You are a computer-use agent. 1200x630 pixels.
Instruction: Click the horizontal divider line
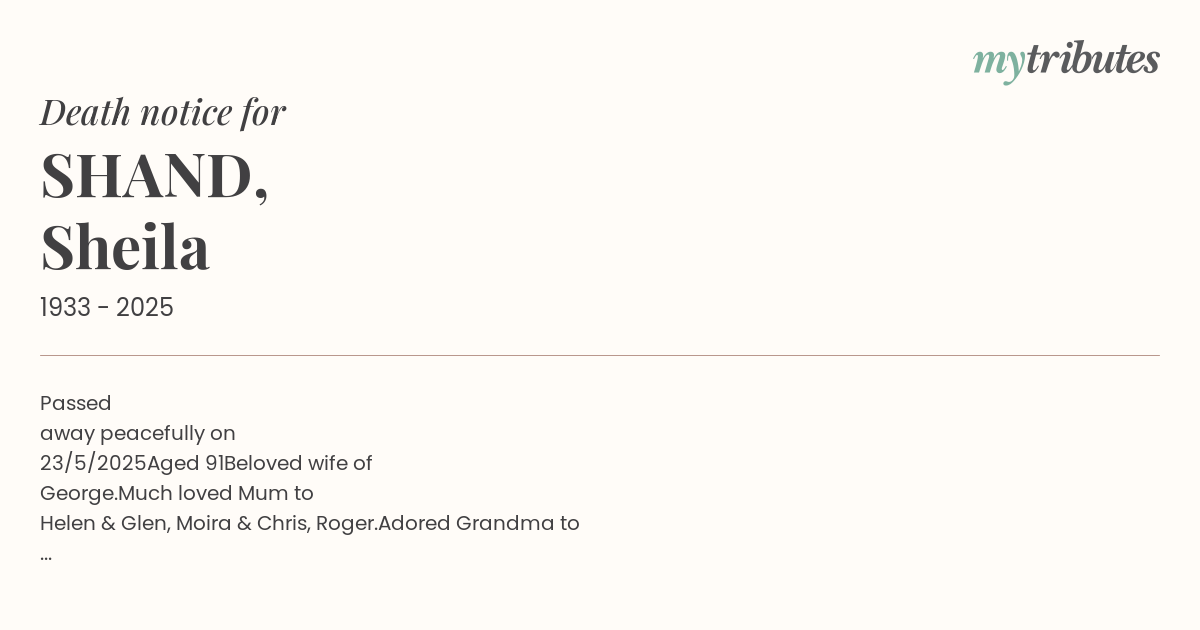tap(600, 355)
